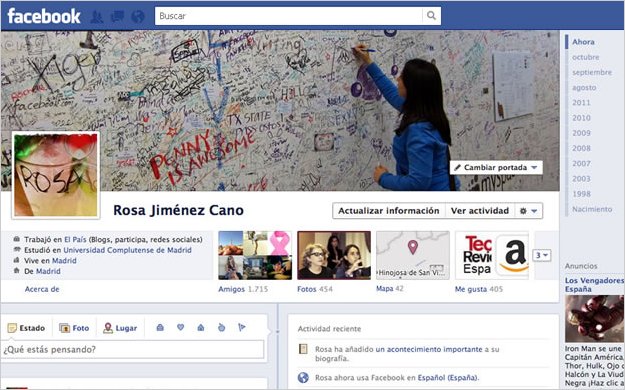
Task: Open un acontecimiento importante link
Action: (x=429, y=349)
